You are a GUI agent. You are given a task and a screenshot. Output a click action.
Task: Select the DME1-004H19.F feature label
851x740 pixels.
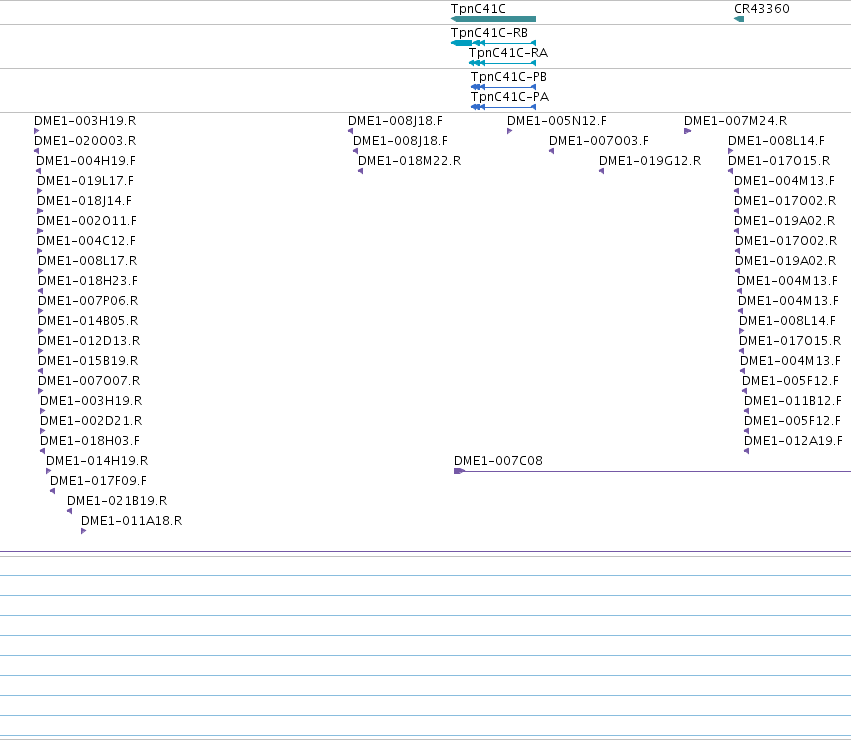tap(86, 161)
